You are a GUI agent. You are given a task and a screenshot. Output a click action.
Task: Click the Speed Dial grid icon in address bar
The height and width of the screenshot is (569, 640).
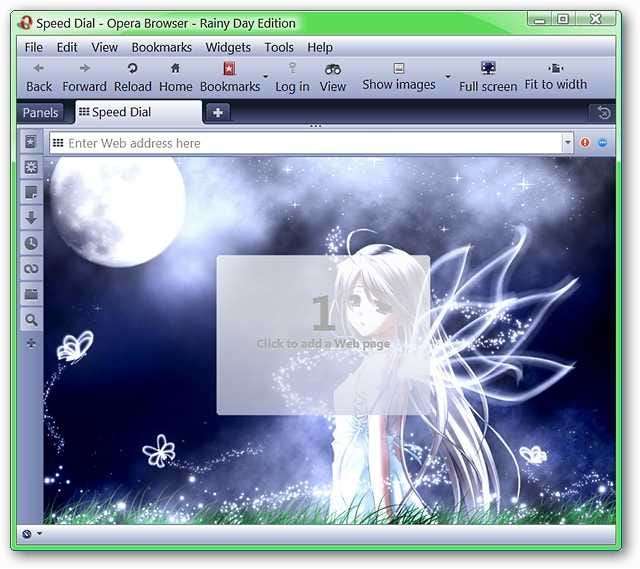(58, 143)
